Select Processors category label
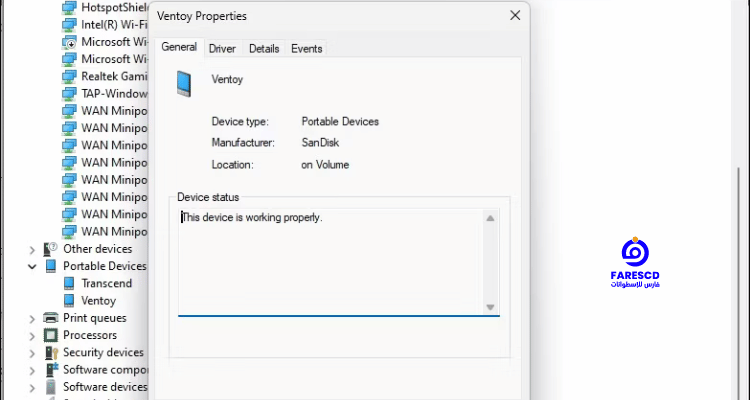Viewport: 750px width, 400px height. (90, 335)
